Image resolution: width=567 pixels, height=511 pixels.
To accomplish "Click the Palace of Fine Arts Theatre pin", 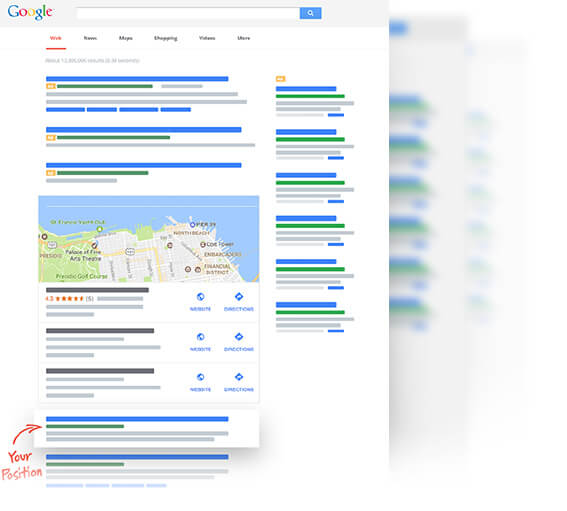I will tap(94, 245).
